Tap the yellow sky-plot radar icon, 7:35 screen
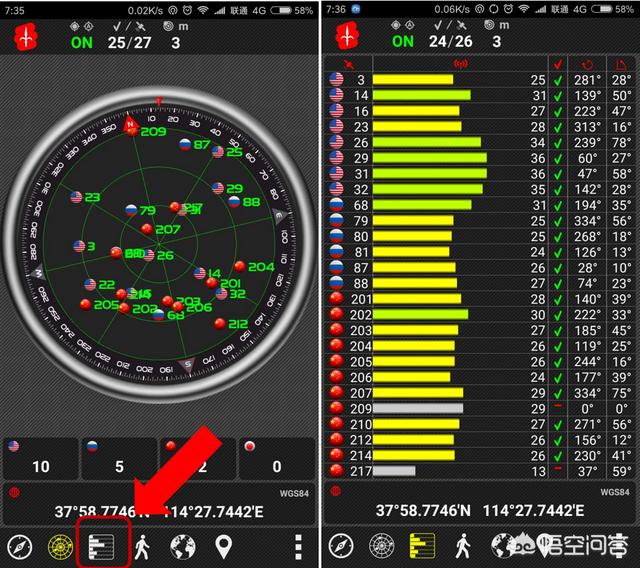 [60, 547]
